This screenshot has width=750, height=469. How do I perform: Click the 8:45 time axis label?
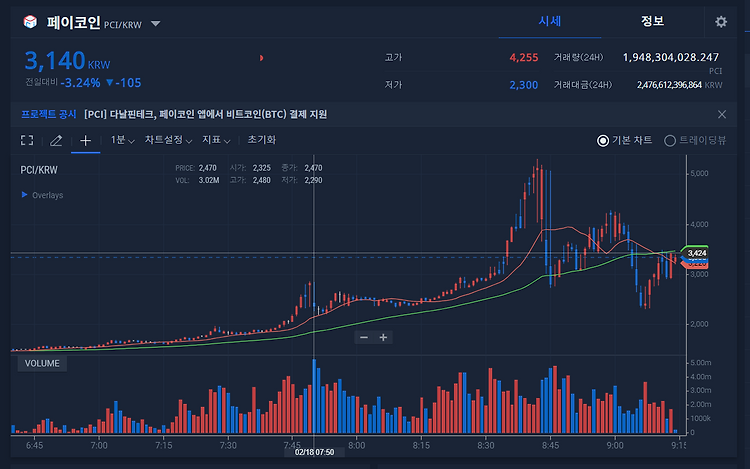tap(551, 446)
